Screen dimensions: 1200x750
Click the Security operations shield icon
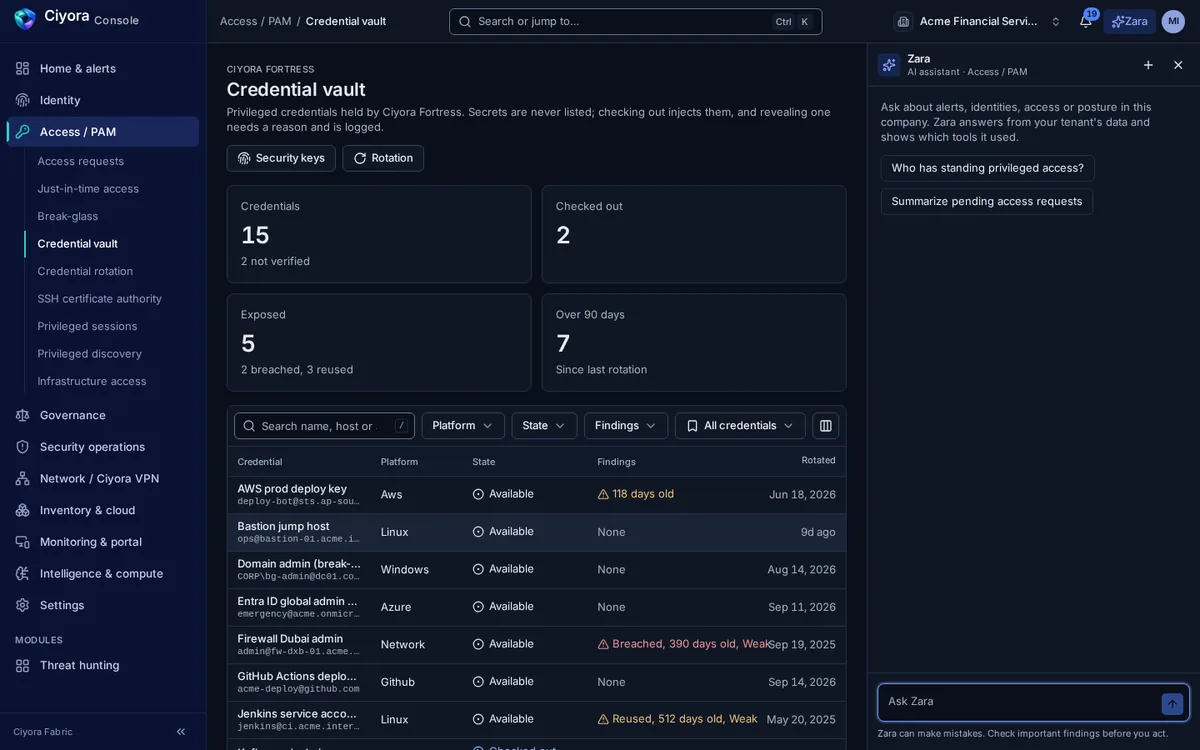click(x=22, y=447)
